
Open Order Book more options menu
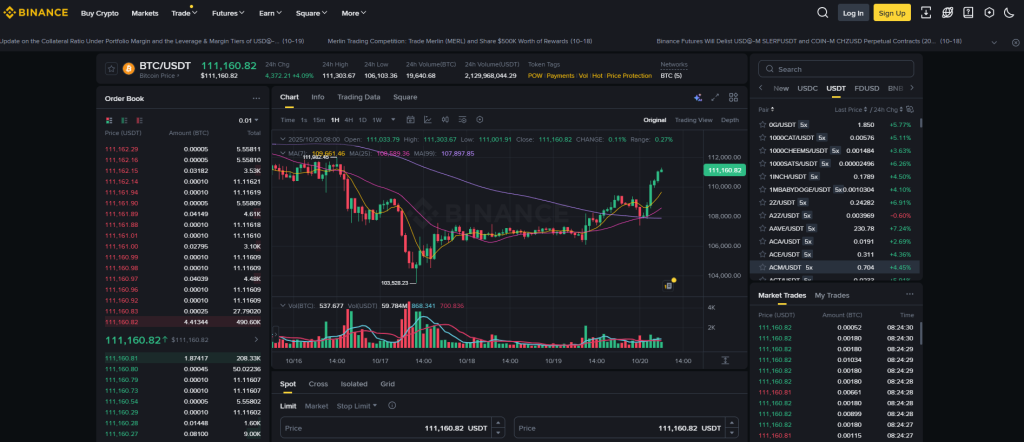click(x=256, y=99)
